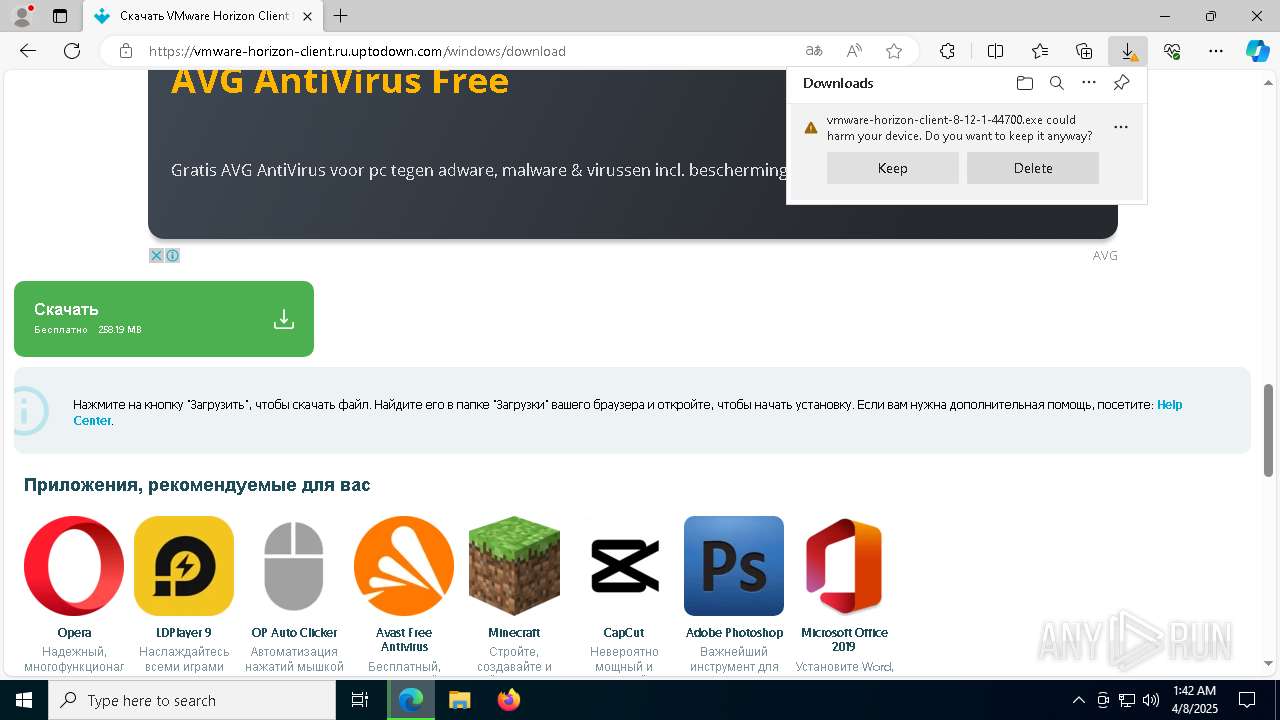Reload the page with the refresh icon

(x=72, y=51)
